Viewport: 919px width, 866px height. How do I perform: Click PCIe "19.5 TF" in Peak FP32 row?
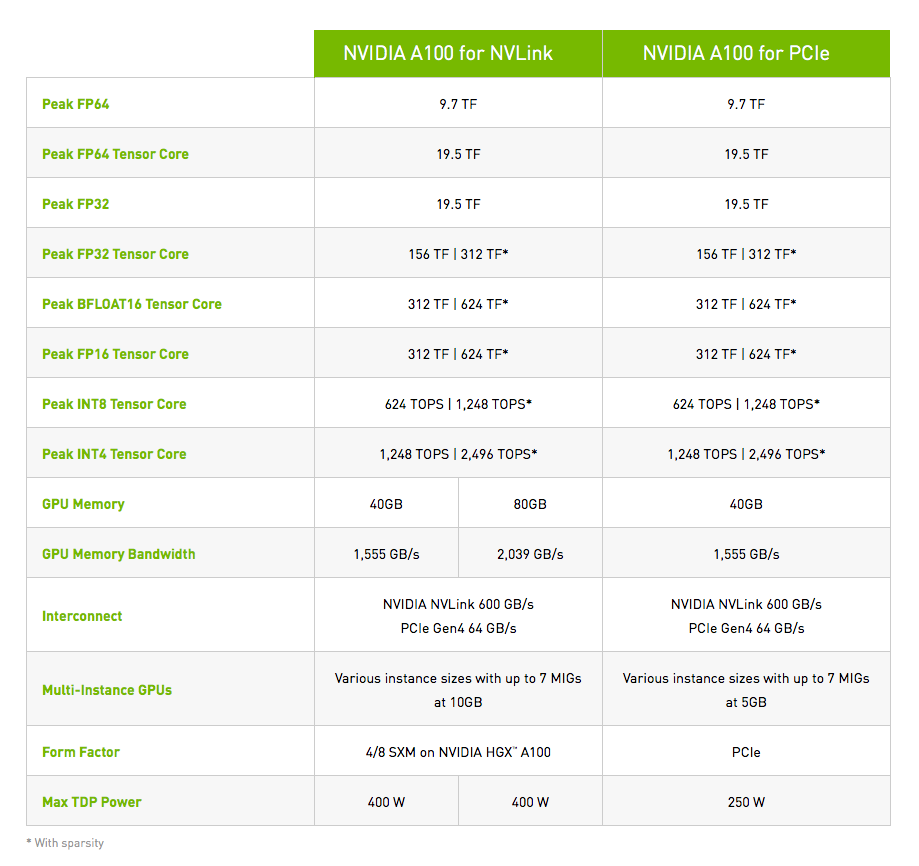pyautogui.click(x=746, y=204)
